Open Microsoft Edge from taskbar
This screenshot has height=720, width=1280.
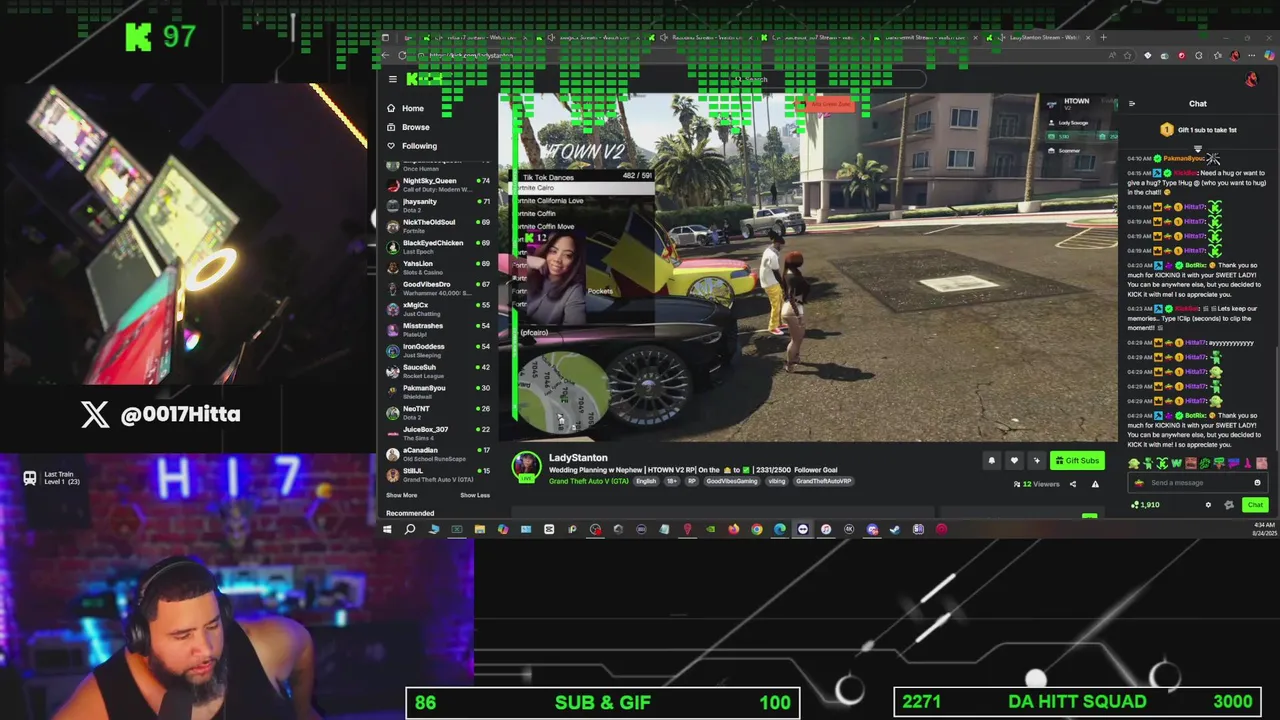pos(780,529)
